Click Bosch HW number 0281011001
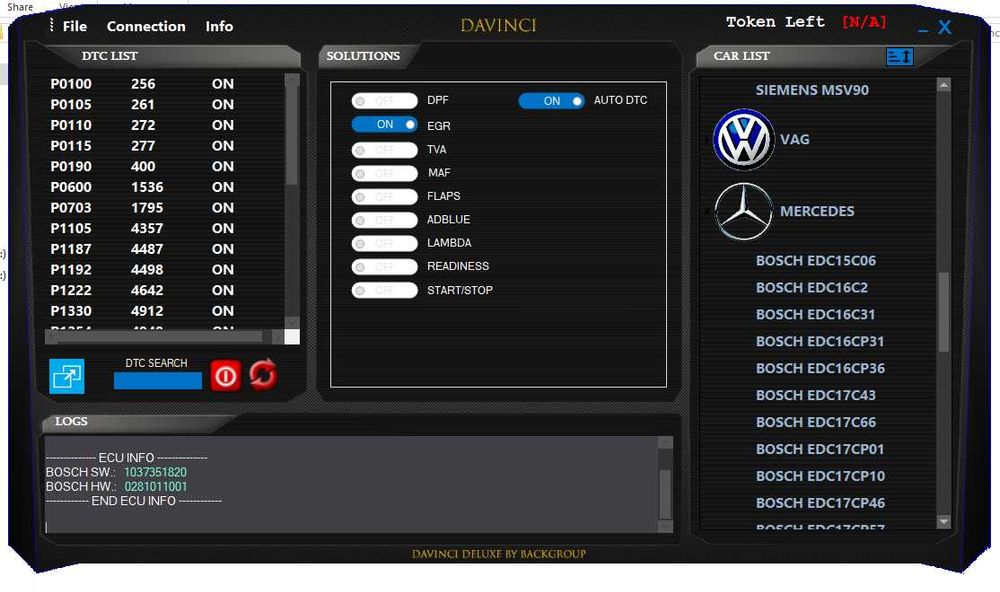This screenshot has width=1000, height=592. pos(156,486)
